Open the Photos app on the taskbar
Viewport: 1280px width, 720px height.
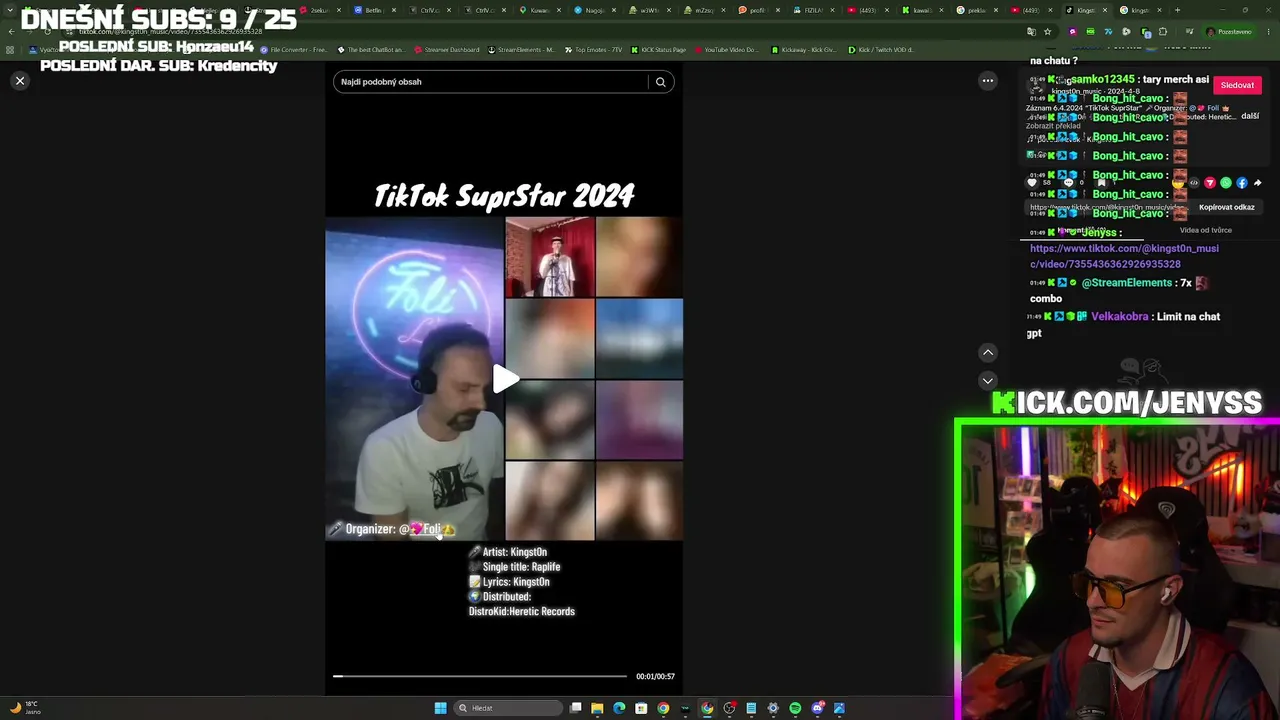click(x=839, y=708)
